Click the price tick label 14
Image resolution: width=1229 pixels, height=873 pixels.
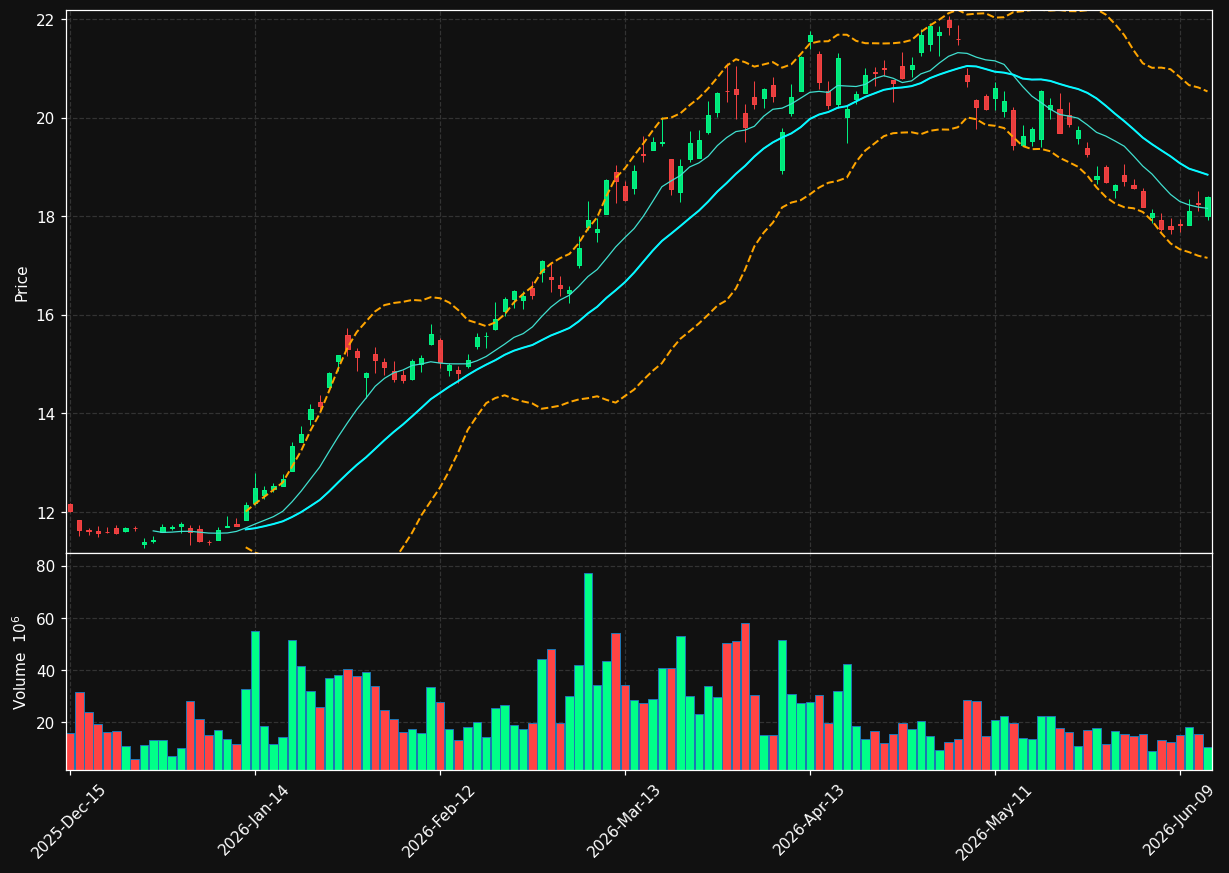(46, 414)
